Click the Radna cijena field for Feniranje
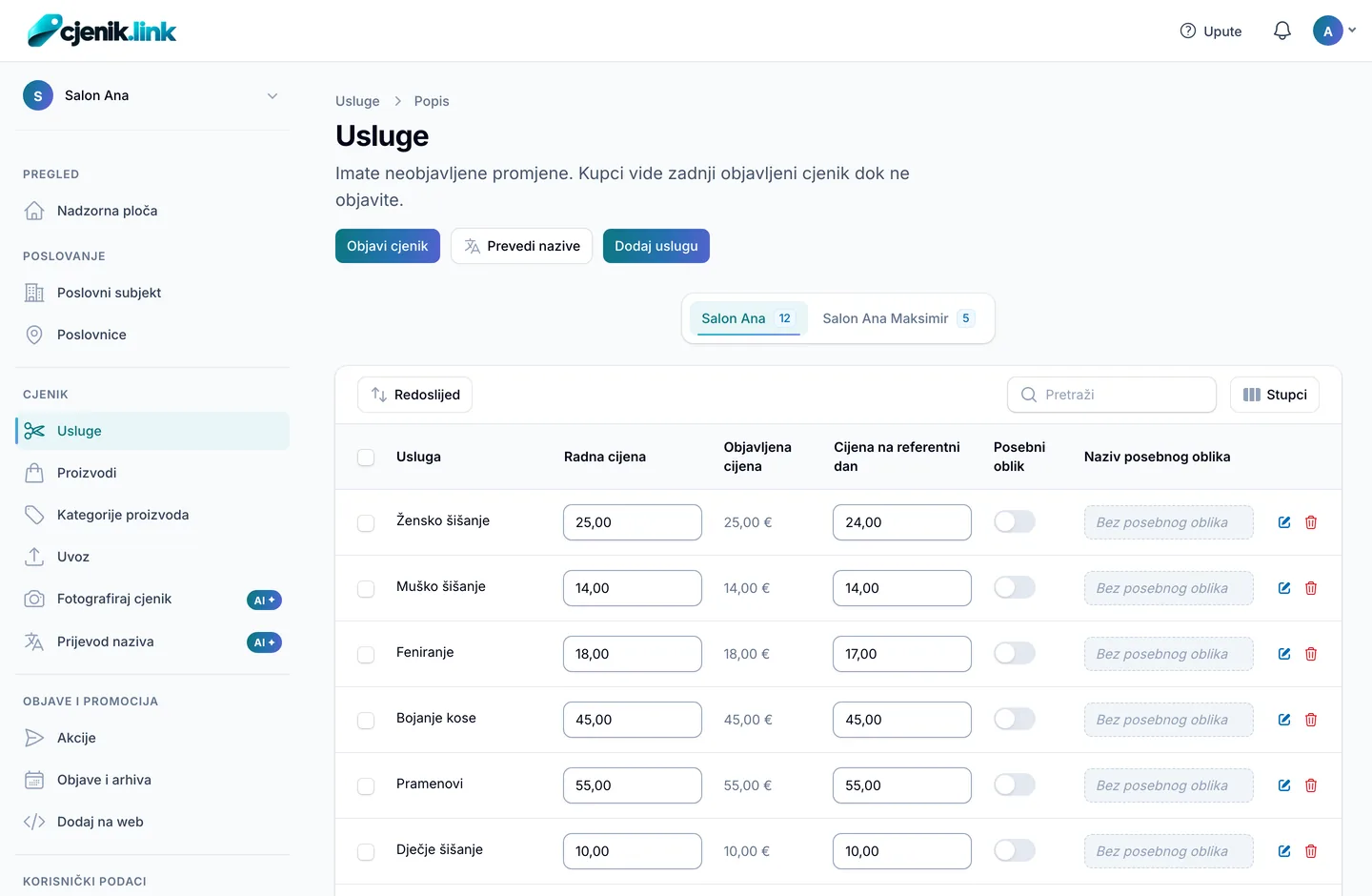The width and height of the screenshot is (1372, 896). point(633,654)
